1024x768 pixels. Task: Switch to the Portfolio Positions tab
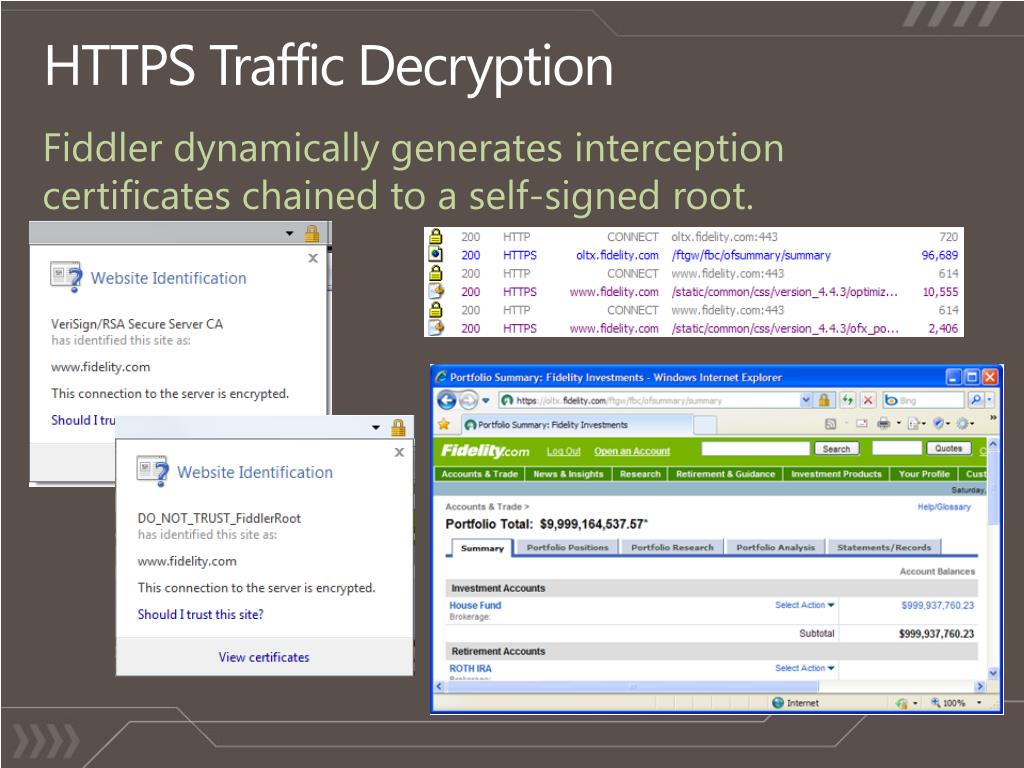tap(567, 547)
